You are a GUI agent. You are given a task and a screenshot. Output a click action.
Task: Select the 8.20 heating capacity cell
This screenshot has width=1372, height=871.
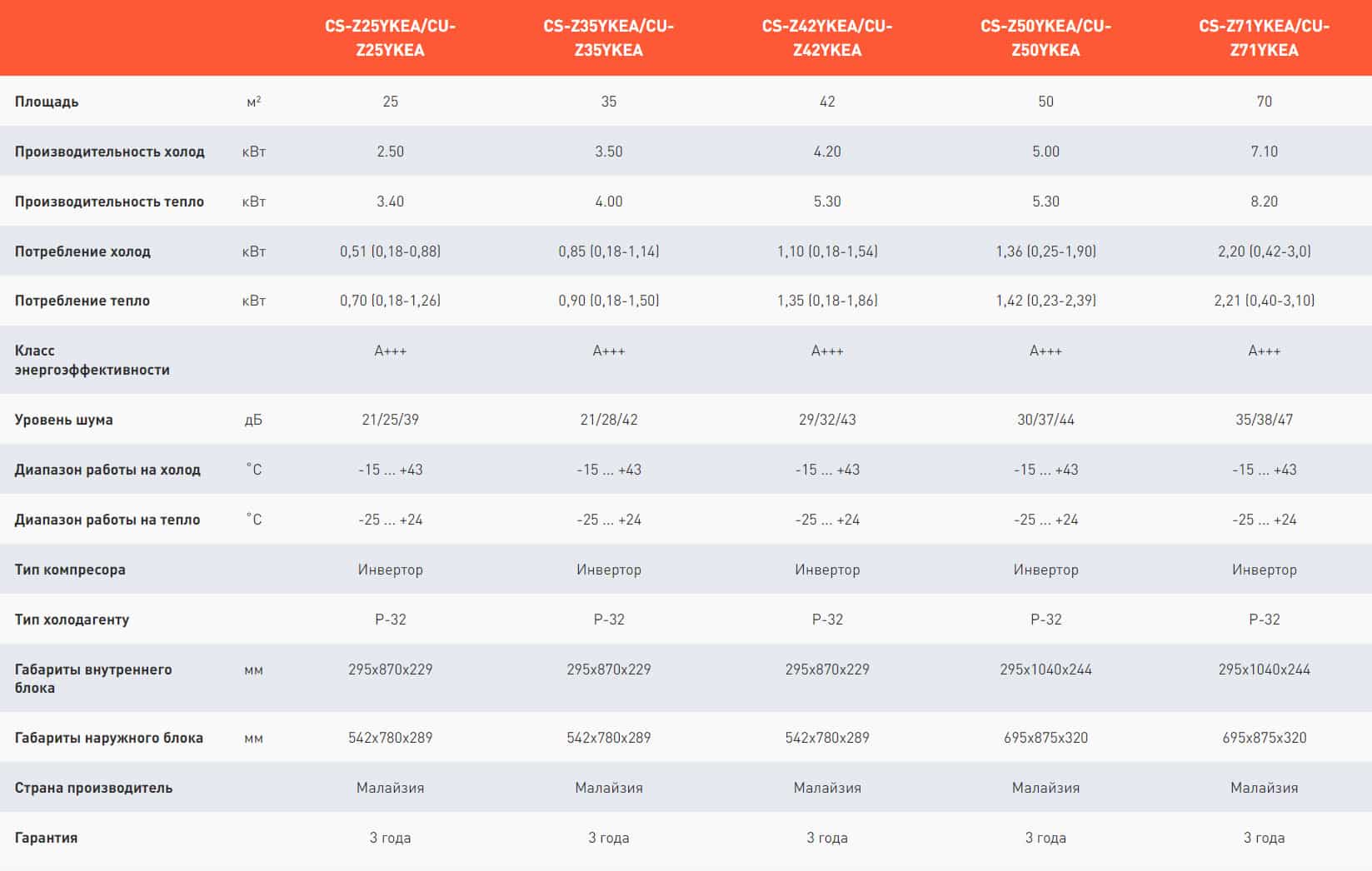pos(1264,202)
